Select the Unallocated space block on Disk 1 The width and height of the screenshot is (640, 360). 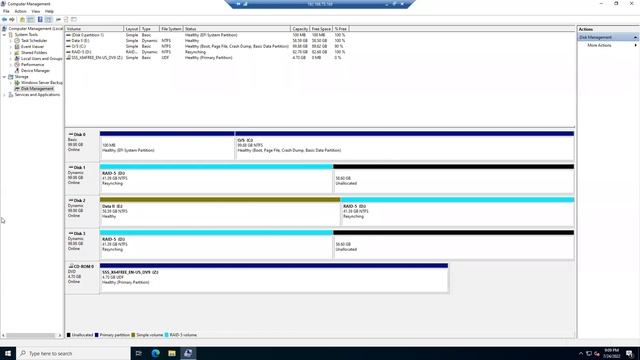(x=453, y=179)
